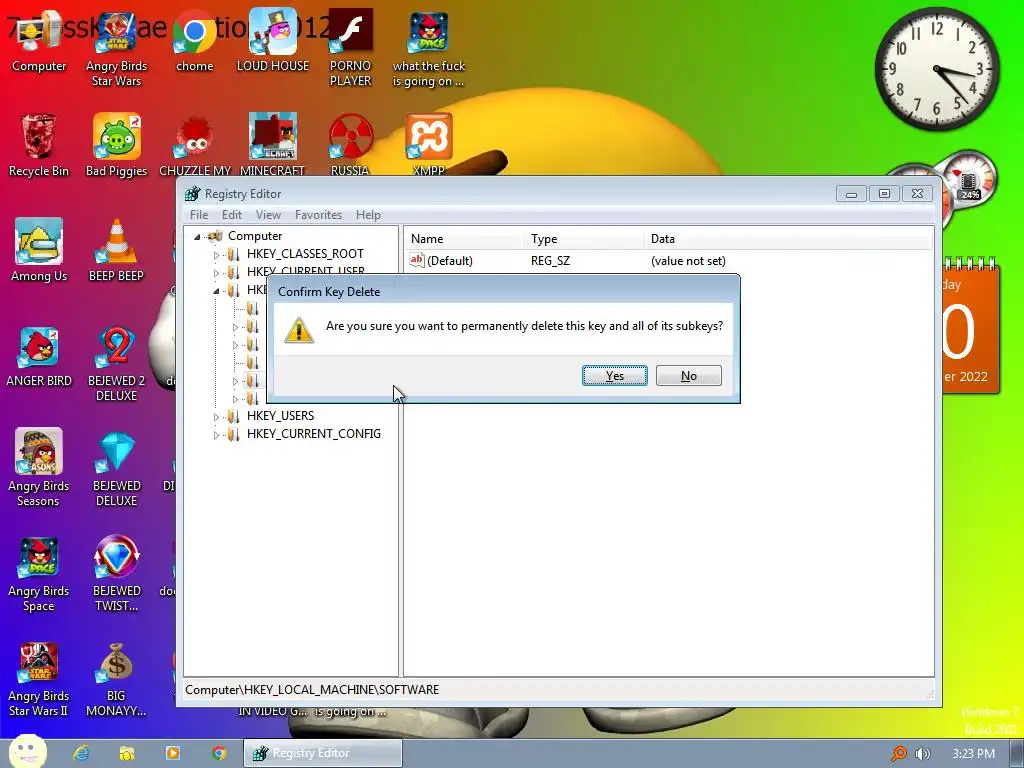The image size is (1024, 768).
Task: Click the status bar registry path text
Action: pyautogui.click(x=312, y=690)
